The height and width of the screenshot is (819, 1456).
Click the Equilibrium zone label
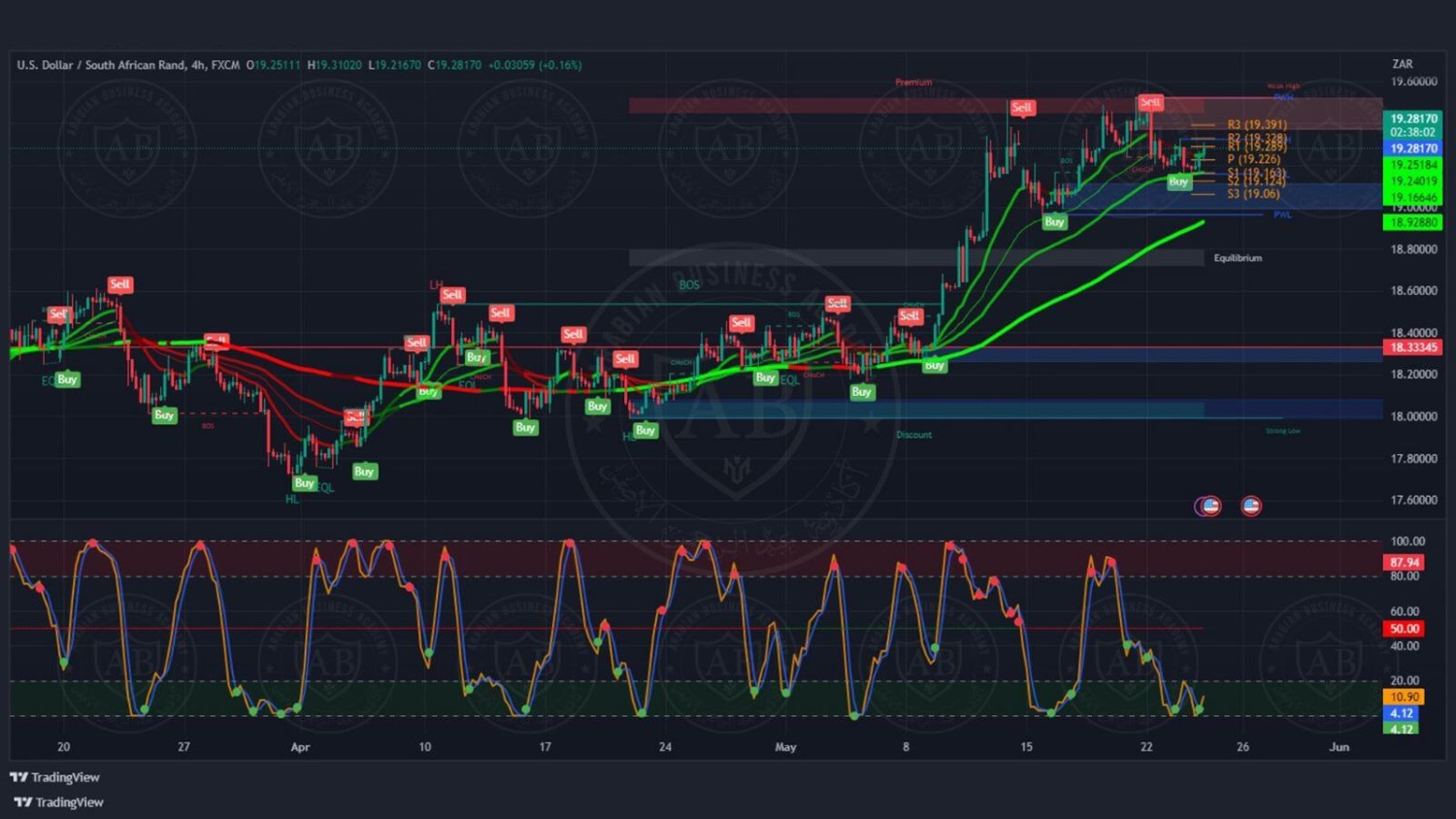click(1238, 258)
